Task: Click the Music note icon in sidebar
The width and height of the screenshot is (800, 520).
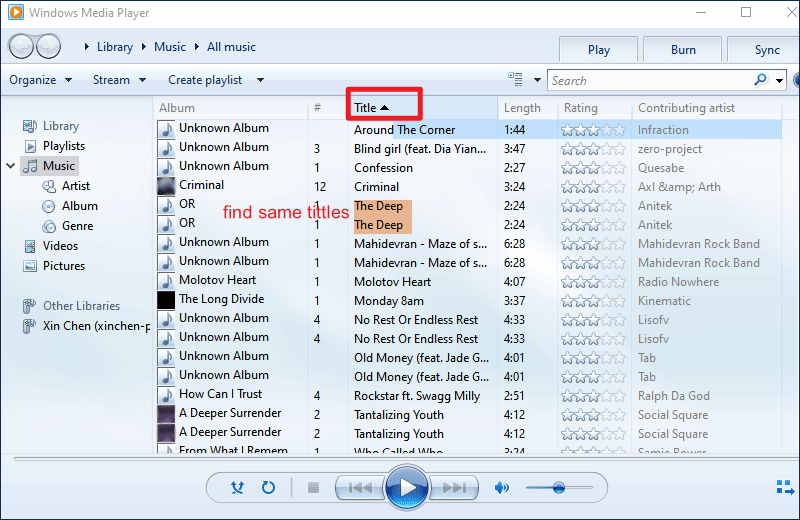Action: (31, 166)
